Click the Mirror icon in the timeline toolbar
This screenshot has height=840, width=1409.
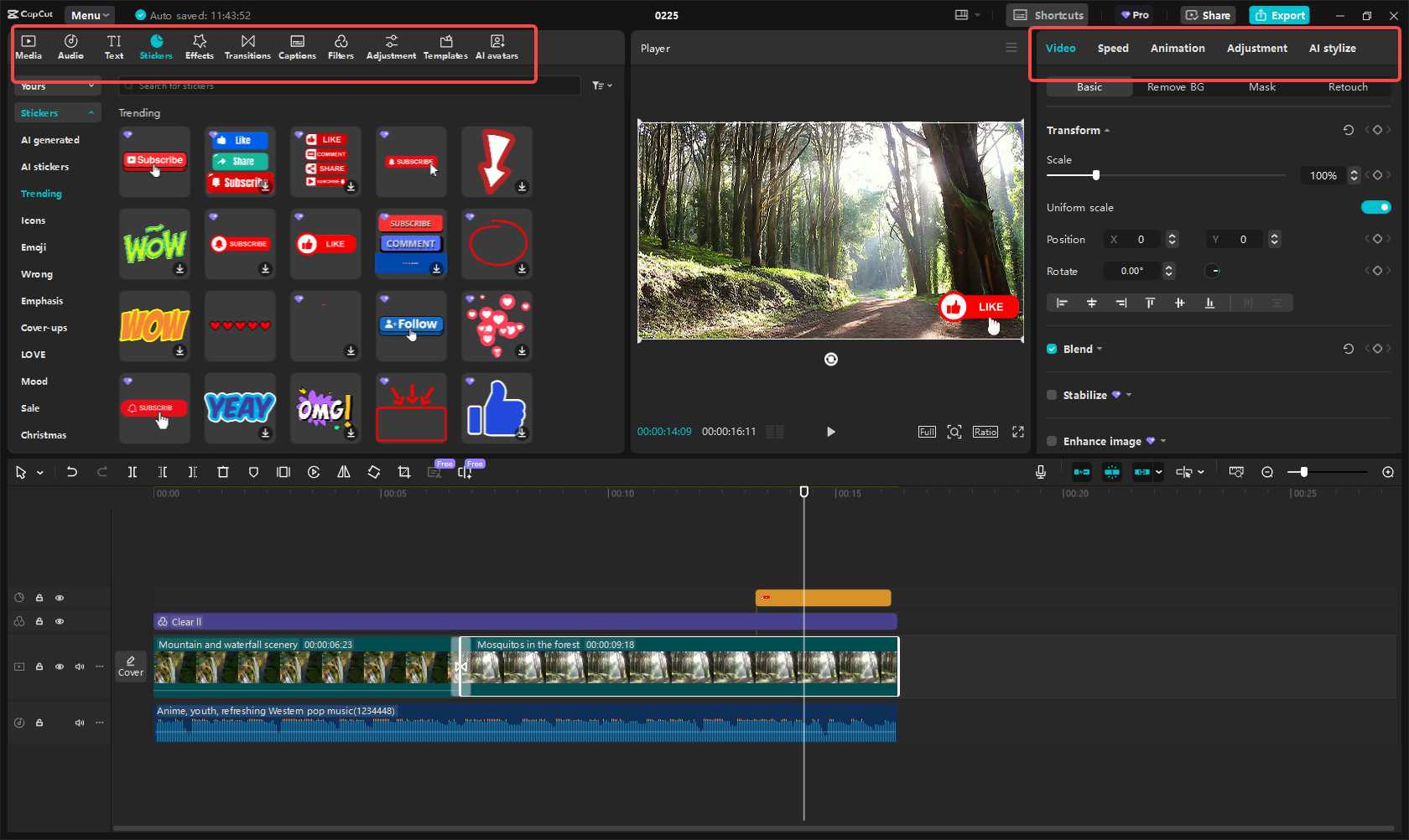pyautogui.click(x=343, y=472)
